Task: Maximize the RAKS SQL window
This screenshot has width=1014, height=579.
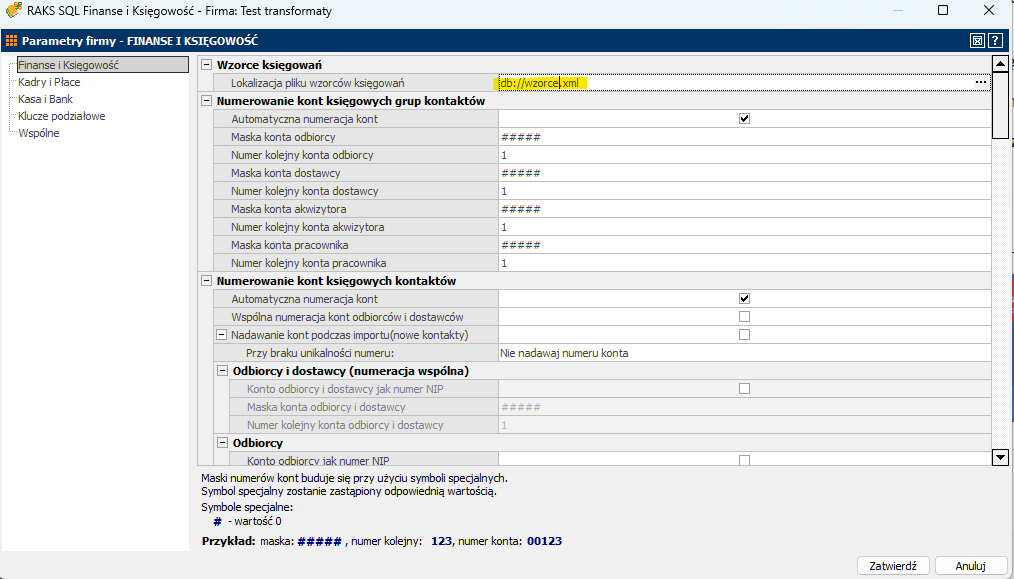Action: click(x=943, y=10)
